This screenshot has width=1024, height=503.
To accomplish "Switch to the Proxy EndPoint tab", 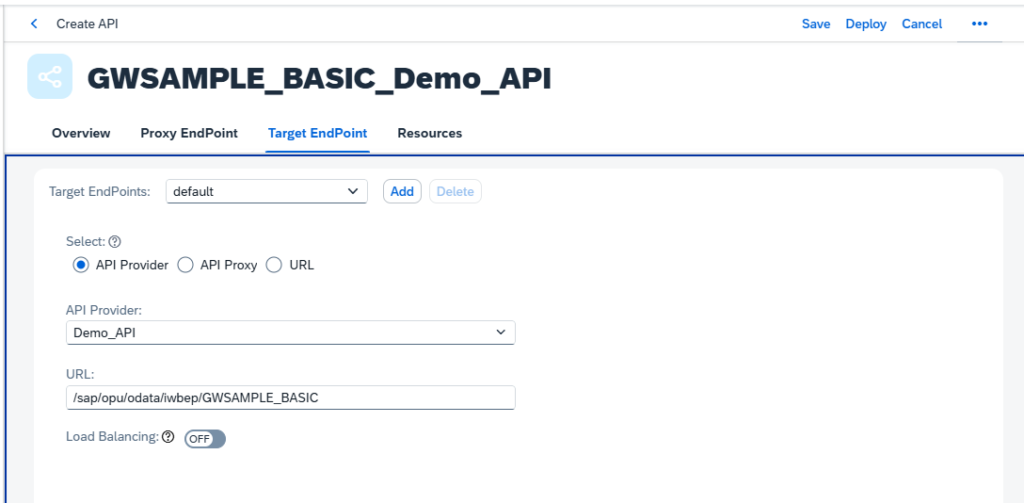I will pyautogui.click(x=189, y=133).
